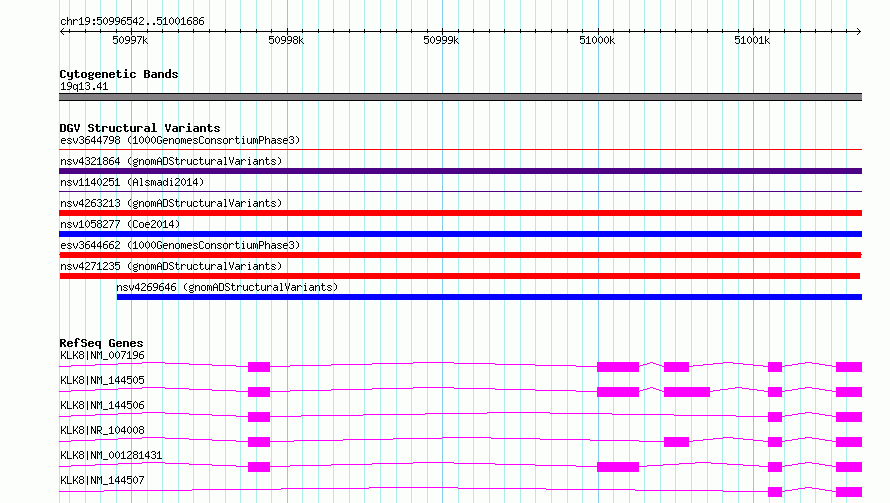The width and height of the screenshot is (890, 503).
Task: Click the exon near 50998k in NM_144506
Action: [259, 417]
